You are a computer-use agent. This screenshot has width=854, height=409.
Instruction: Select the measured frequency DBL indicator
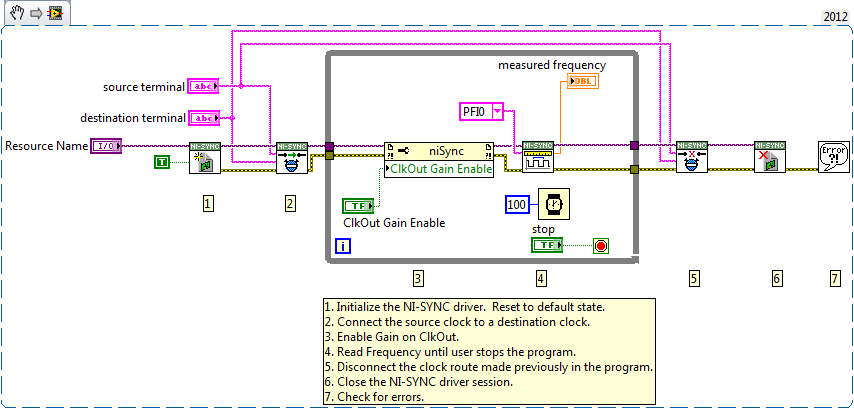click(583, 82)
